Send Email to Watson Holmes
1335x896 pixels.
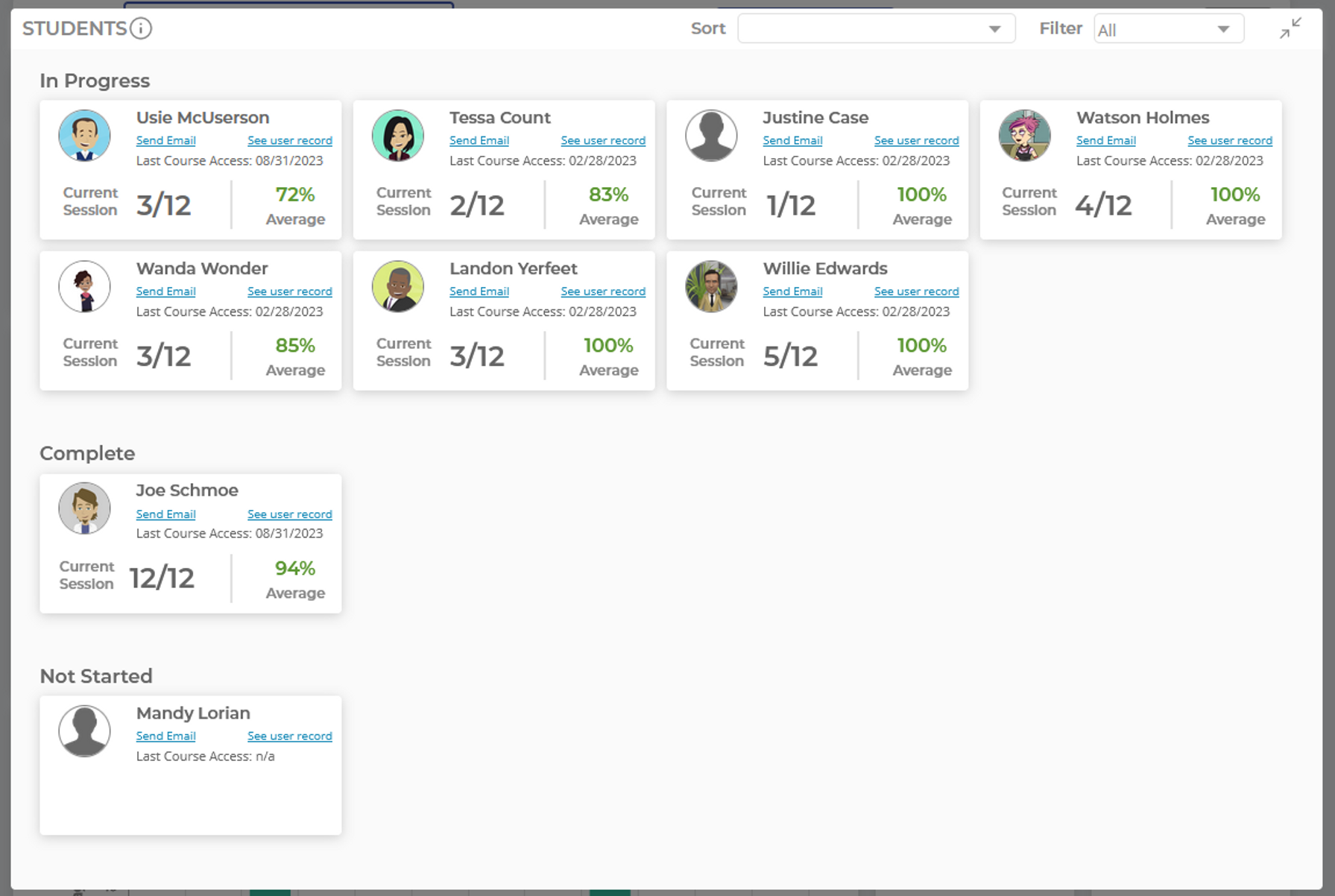click(1106, 140)
